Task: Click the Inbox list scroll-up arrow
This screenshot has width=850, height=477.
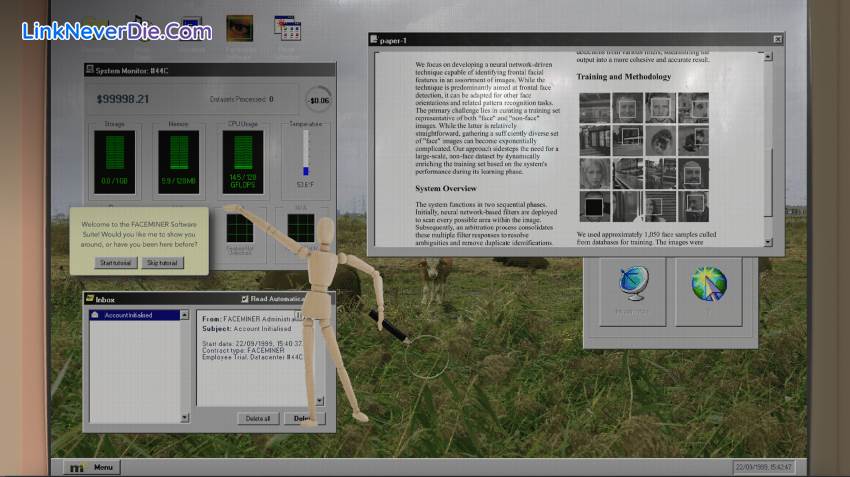Action: tap(185, 315)
